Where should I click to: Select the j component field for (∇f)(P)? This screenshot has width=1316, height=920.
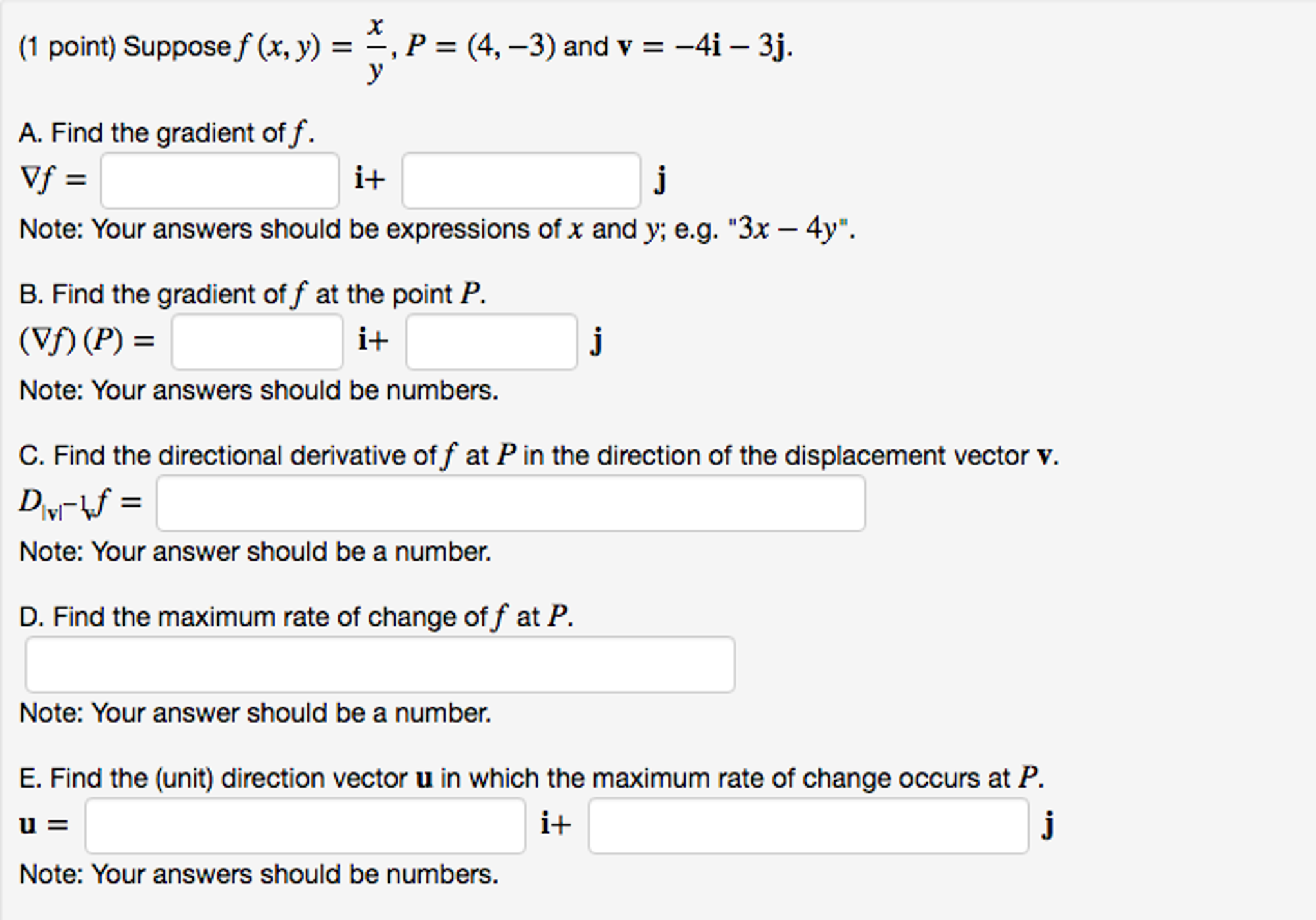[491, 343]
